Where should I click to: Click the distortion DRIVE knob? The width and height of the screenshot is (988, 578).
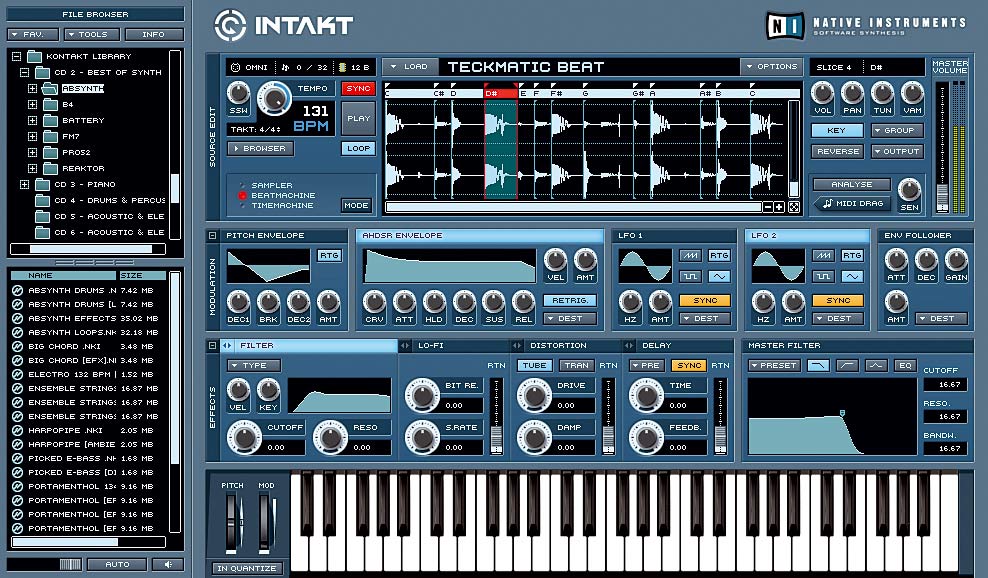(x=534, y=395)
